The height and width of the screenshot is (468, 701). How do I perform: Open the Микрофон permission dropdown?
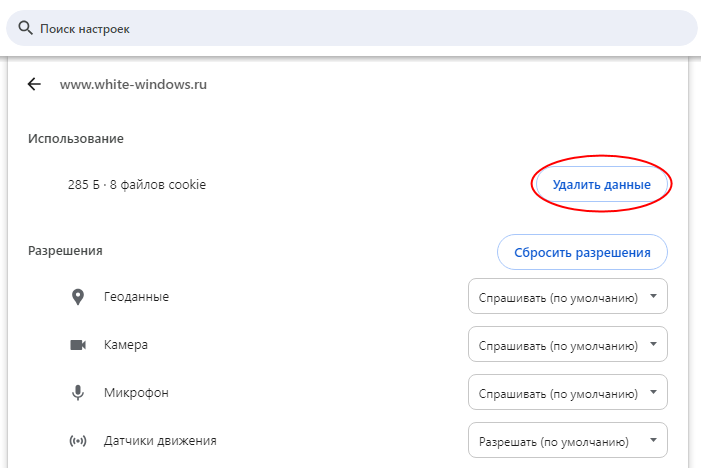pyautogui.click(x=567, y=393)
